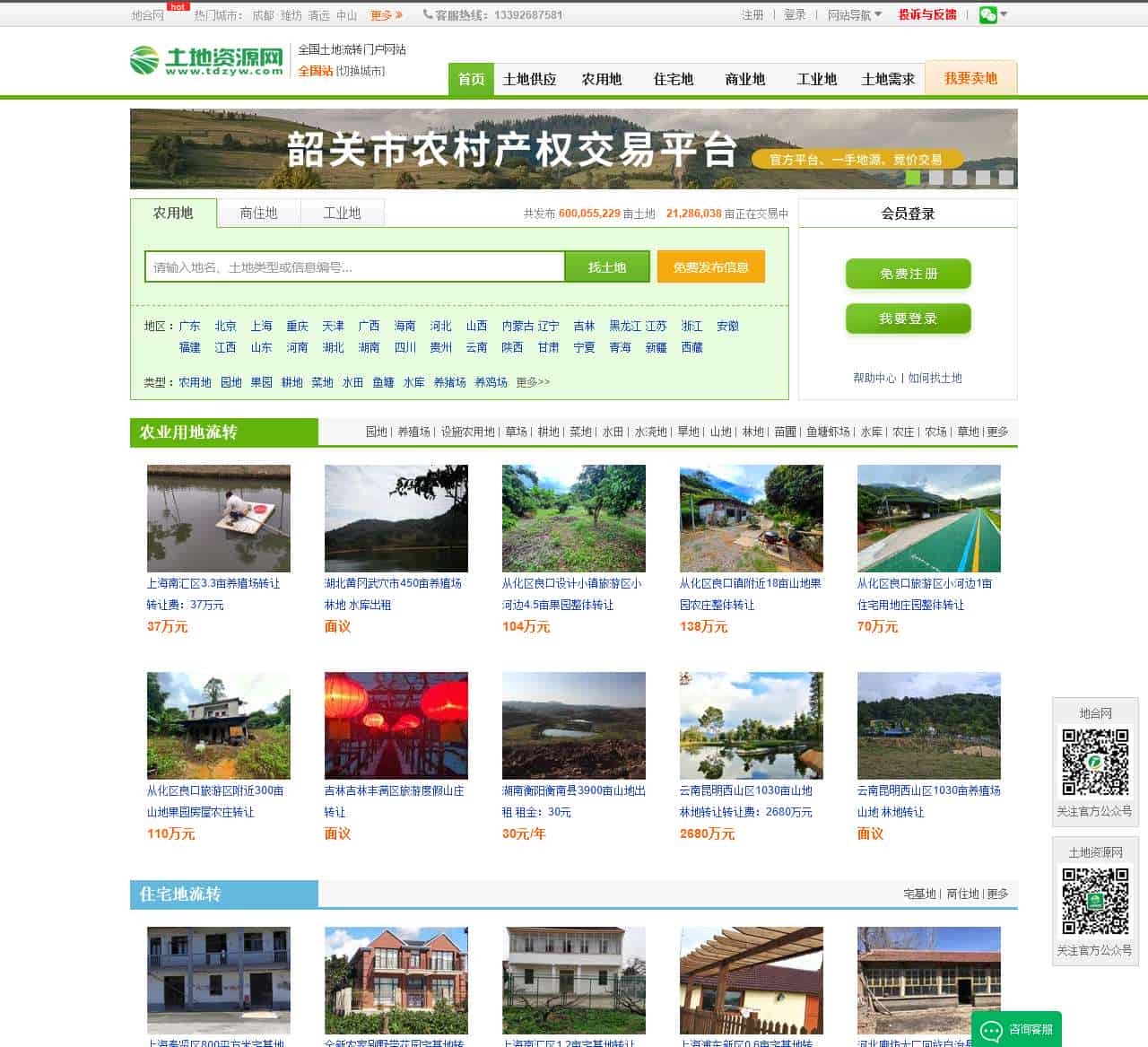
Task: Open the 咨询客服 chat widget
Action: pos(1017,1029)
